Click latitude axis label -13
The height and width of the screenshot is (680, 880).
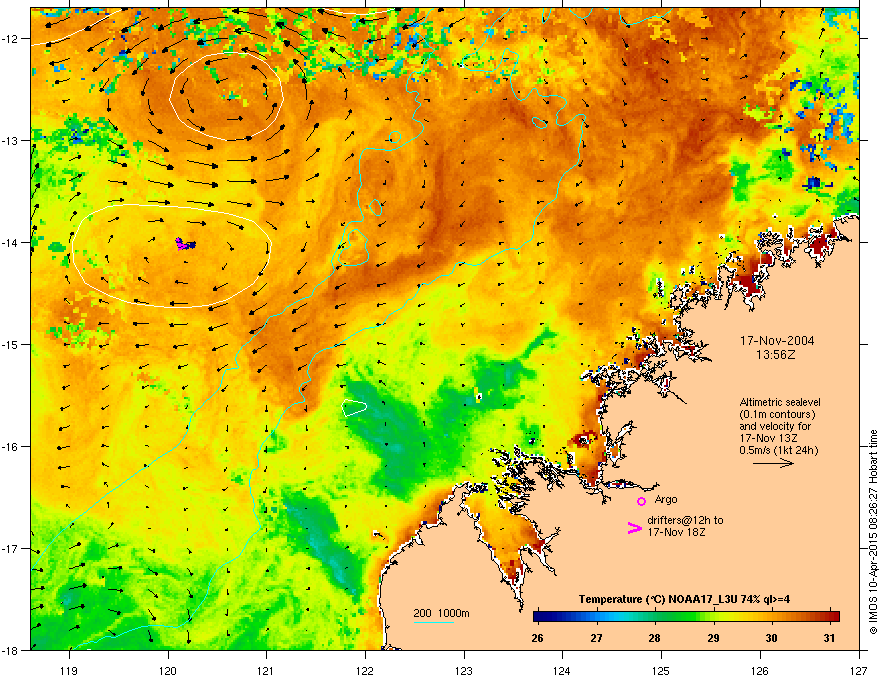pos(10,140)
